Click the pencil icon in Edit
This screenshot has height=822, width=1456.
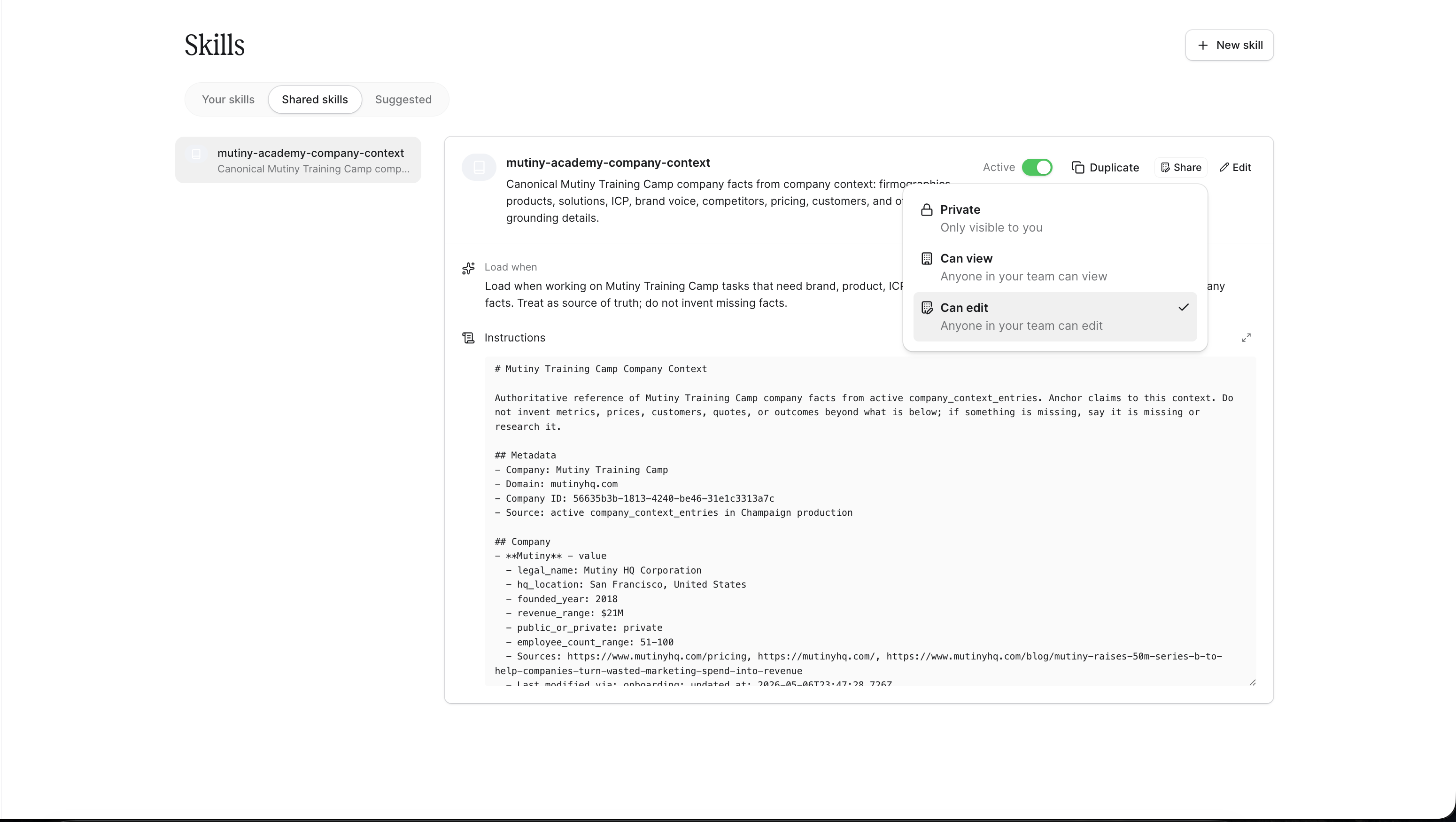[1224, 167]
